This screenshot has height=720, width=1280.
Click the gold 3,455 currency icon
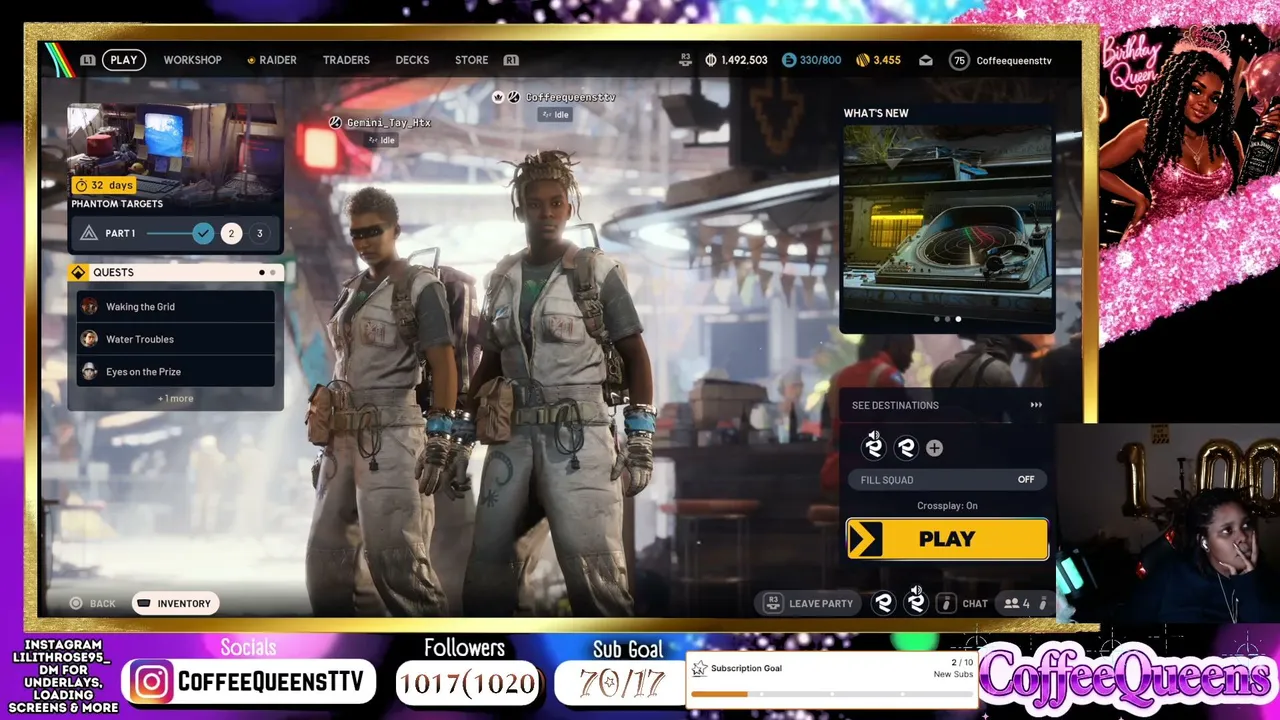(x=863, y=60)
